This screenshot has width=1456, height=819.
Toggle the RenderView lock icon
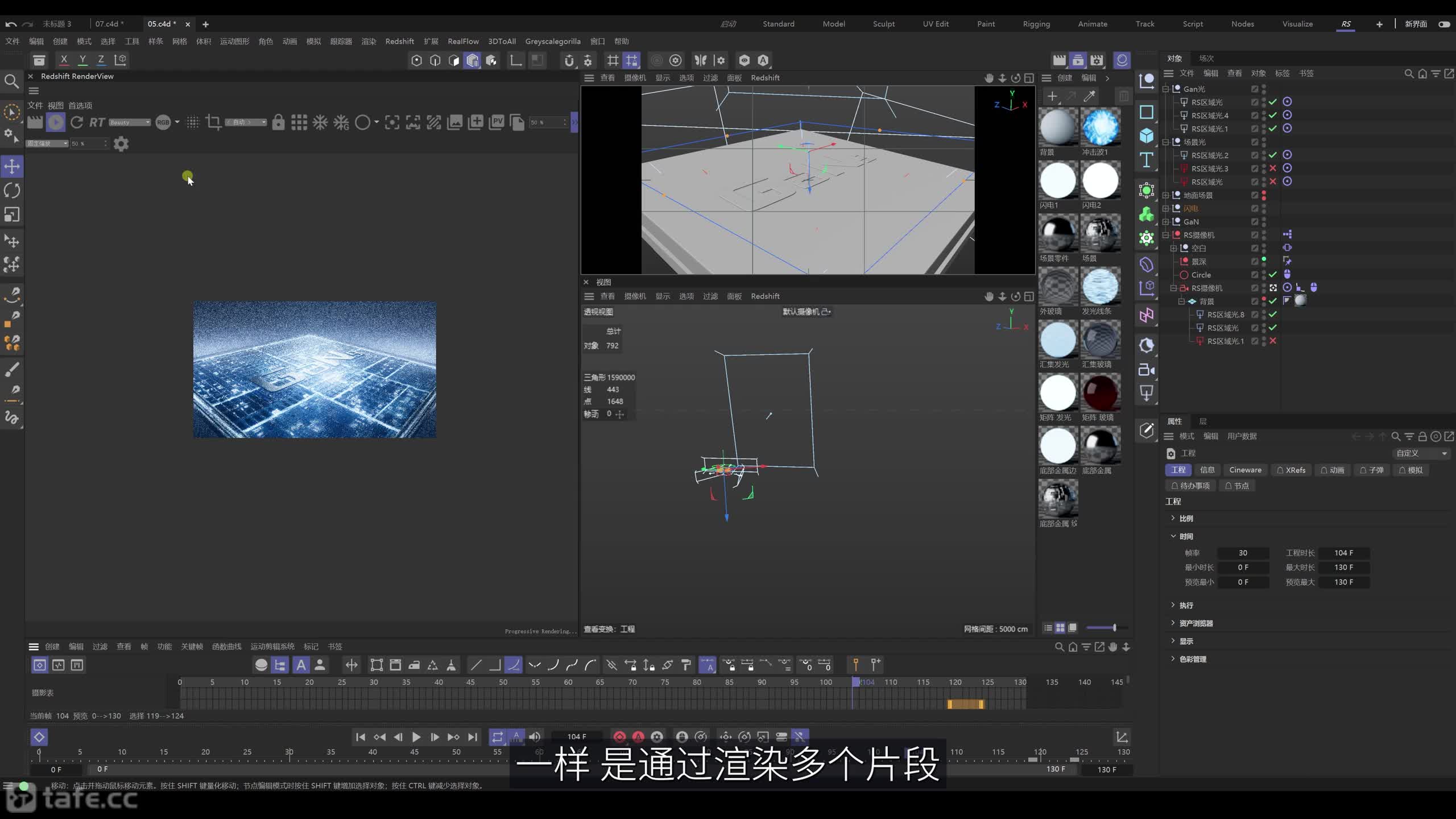[278, 122]
